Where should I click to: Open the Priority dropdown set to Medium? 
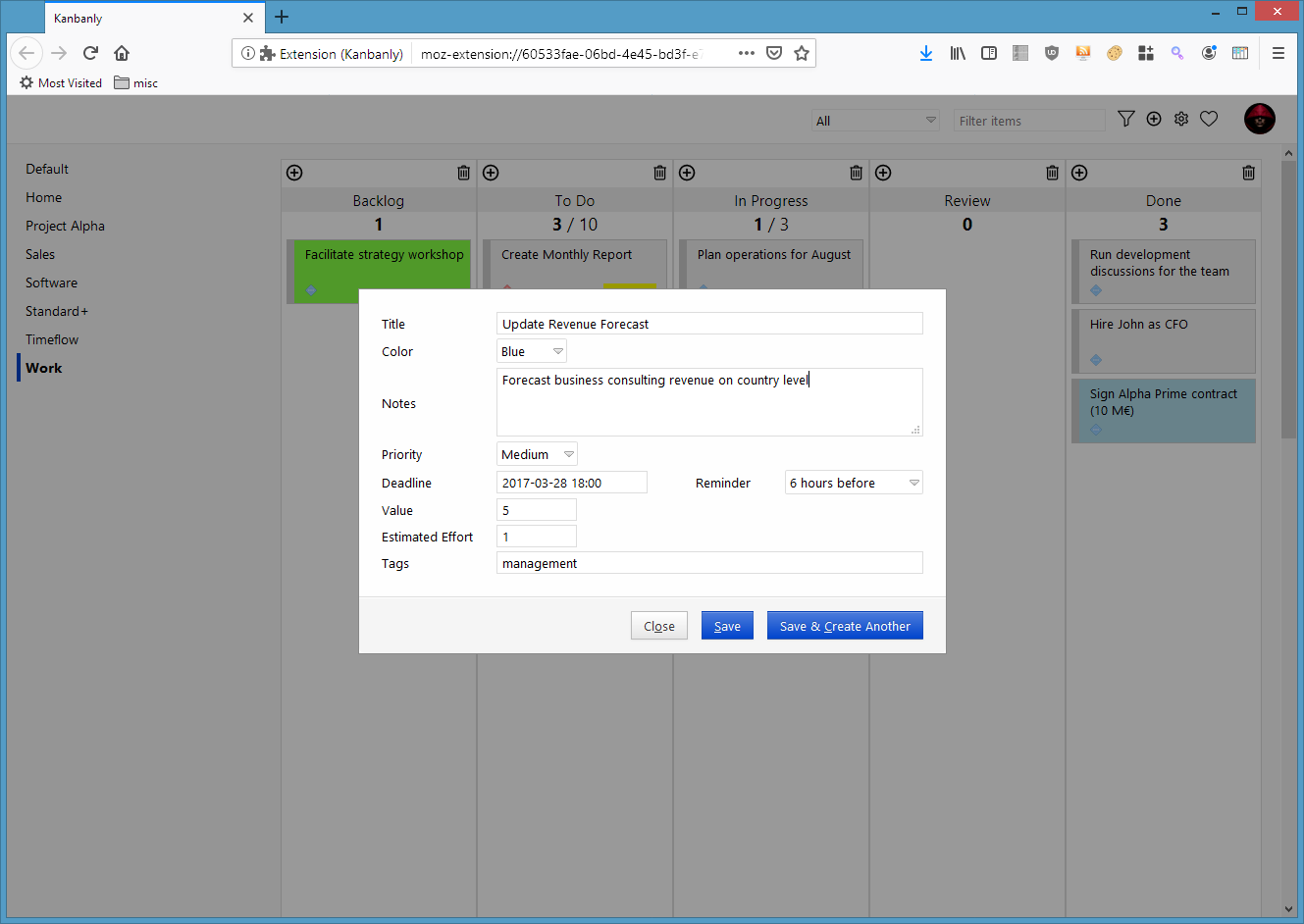point(537,454)
